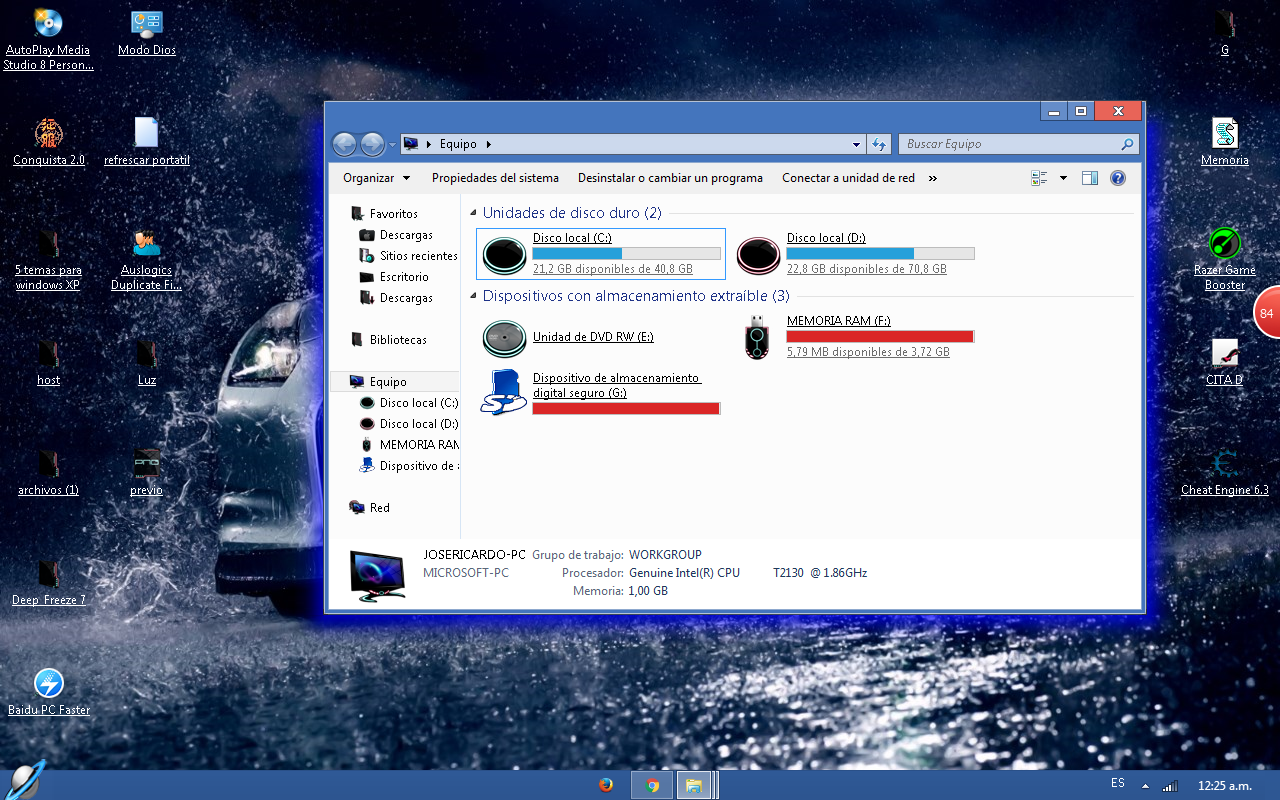Open the Modo Dios desktop icon
This screenshot has height=800, width=1280.
tap(147, 34)
